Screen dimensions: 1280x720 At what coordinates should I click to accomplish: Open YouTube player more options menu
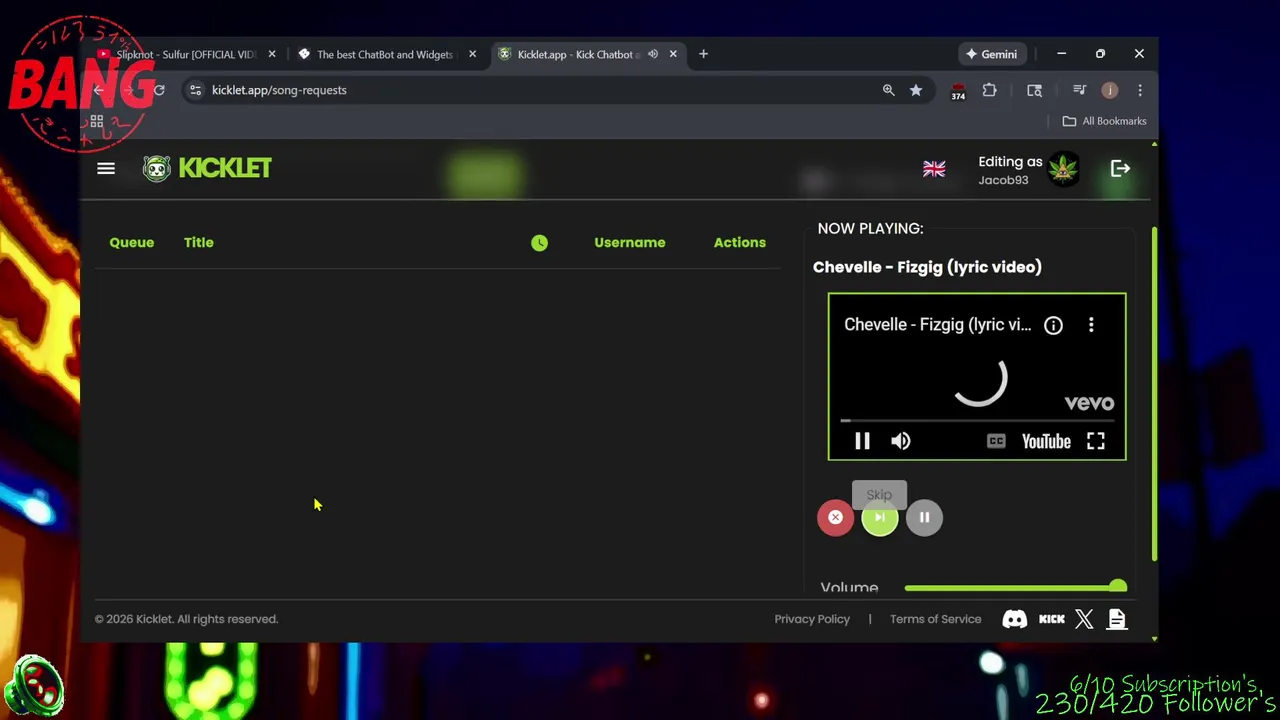(x=1091, y=325)
